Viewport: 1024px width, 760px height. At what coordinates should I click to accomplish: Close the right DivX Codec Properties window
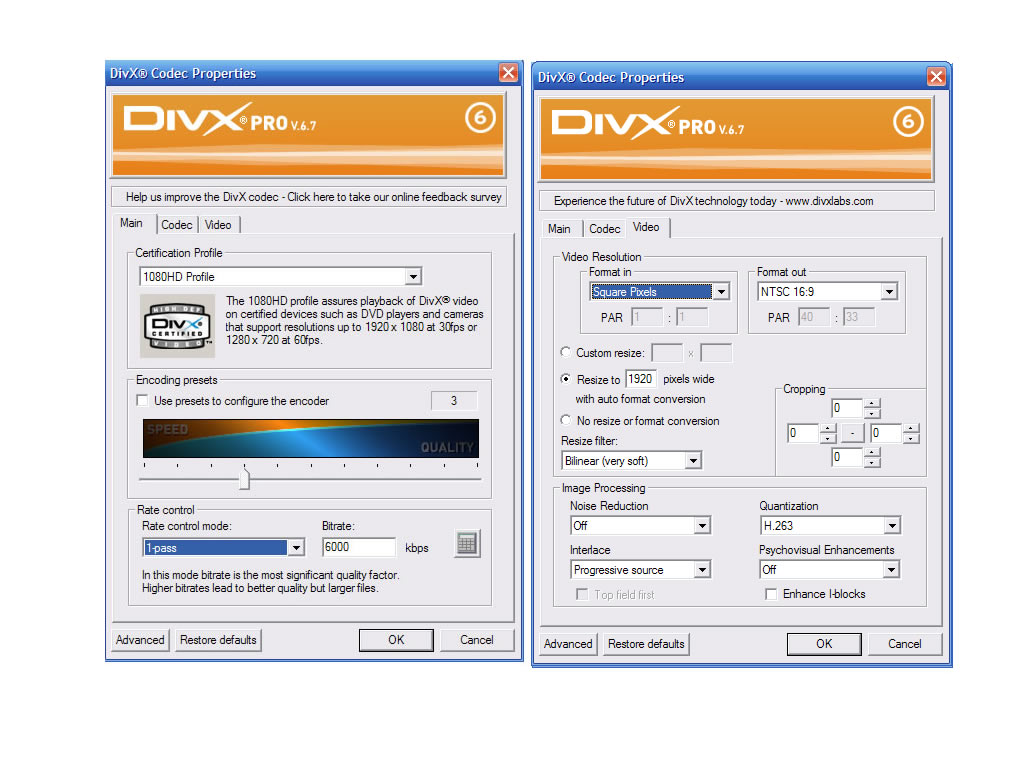936,76
